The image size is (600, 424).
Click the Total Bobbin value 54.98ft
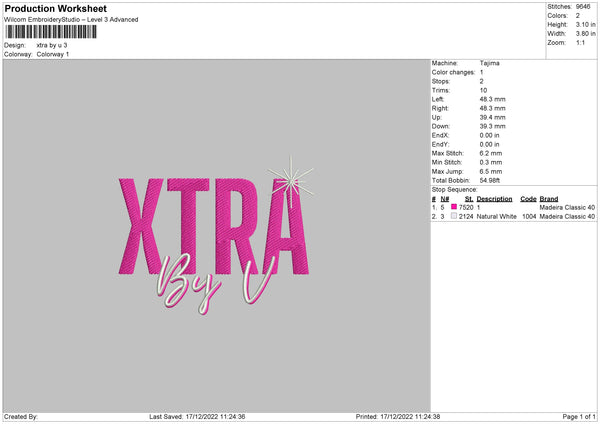(490, 181)
